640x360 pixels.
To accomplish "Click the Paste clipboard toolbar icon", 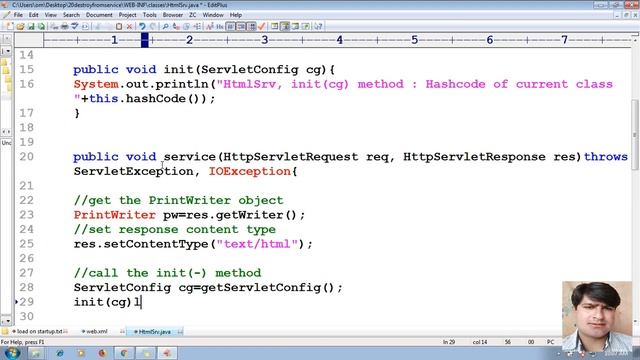I will pyautogui.click(x=119, y=27).
